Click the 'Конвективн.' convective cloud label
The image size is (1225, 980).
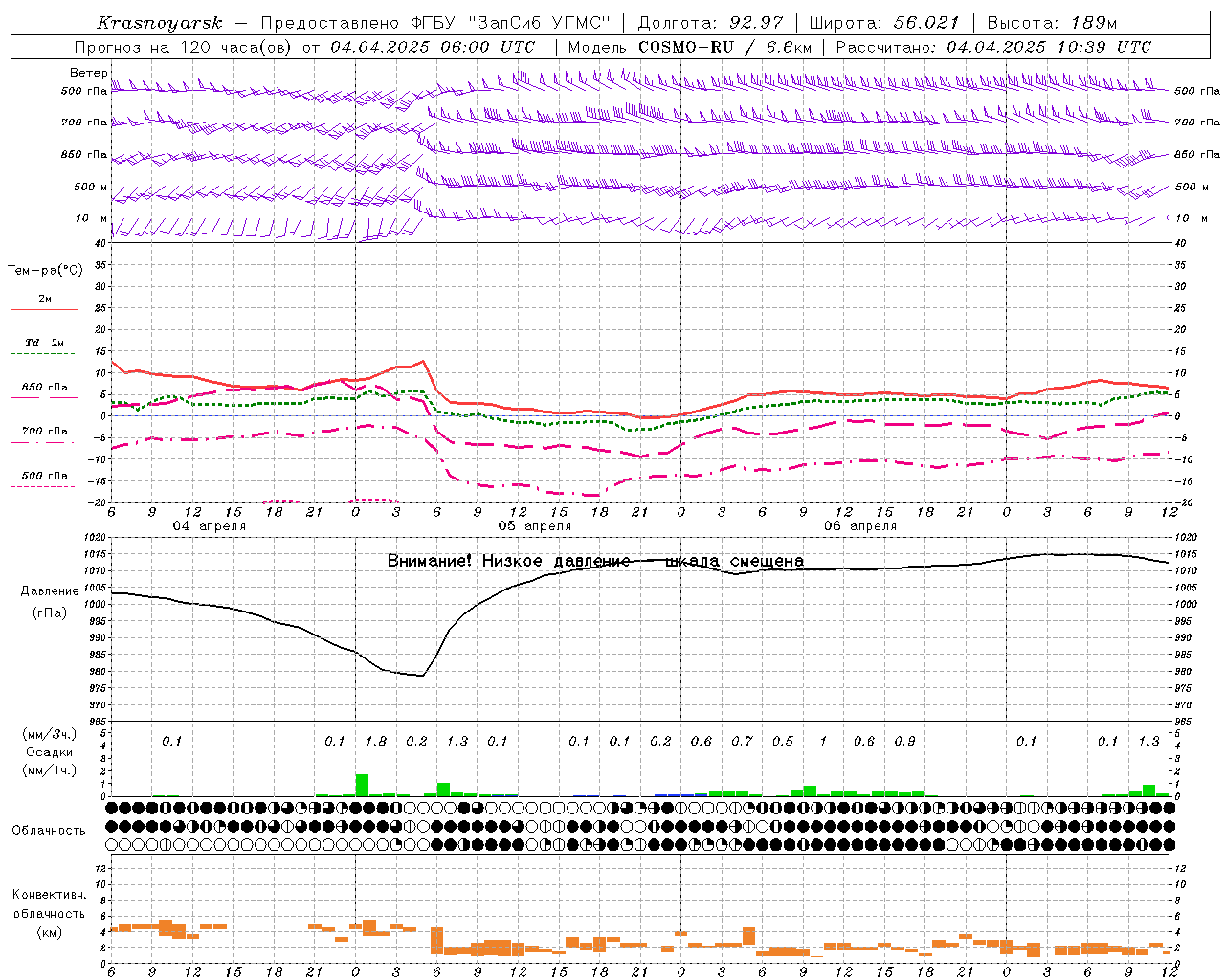coord(49,895)
